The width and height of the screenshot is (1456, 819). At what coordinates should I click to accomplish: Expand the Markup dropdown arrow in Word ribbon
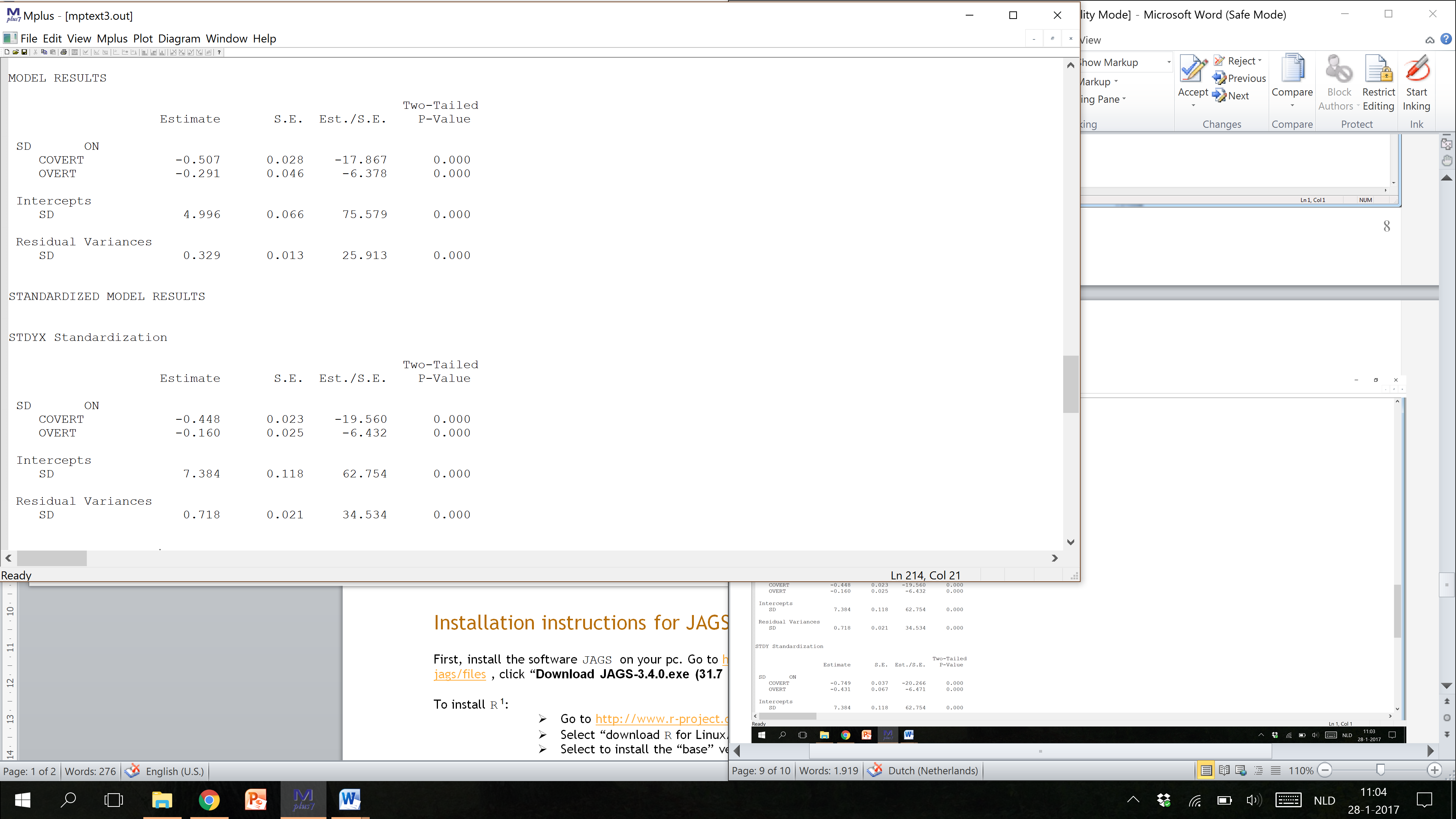[x=1116, y=82]
